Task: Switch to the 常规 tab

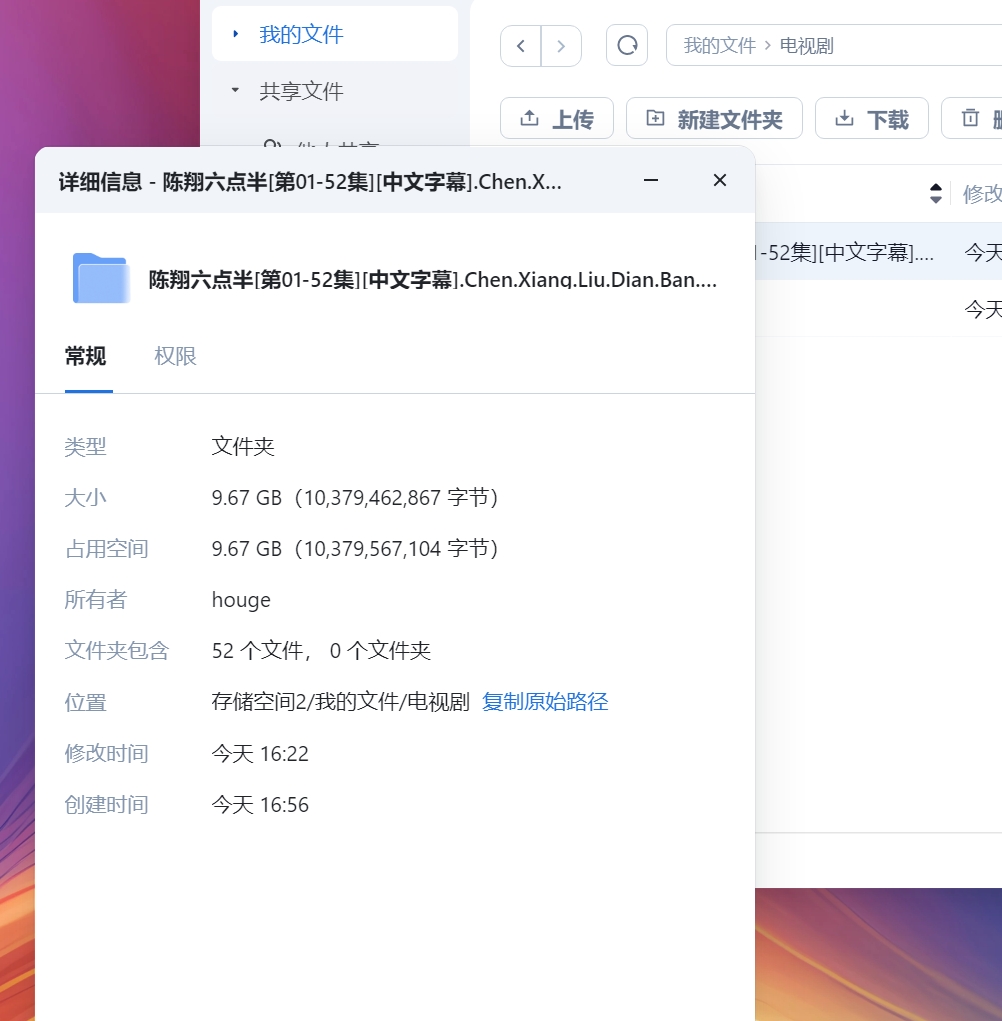Action: pos(85,356)
